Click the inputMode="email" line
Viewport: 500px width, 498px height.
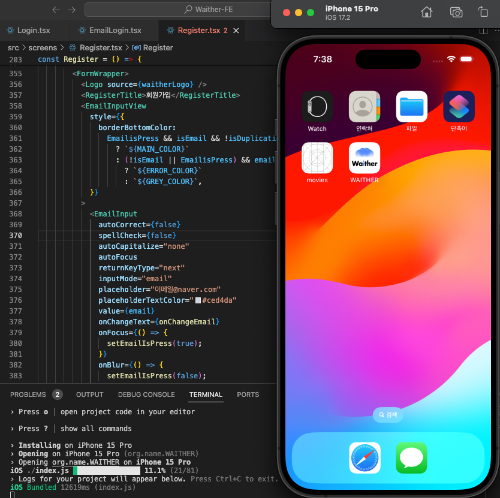(x=135, y=278)
